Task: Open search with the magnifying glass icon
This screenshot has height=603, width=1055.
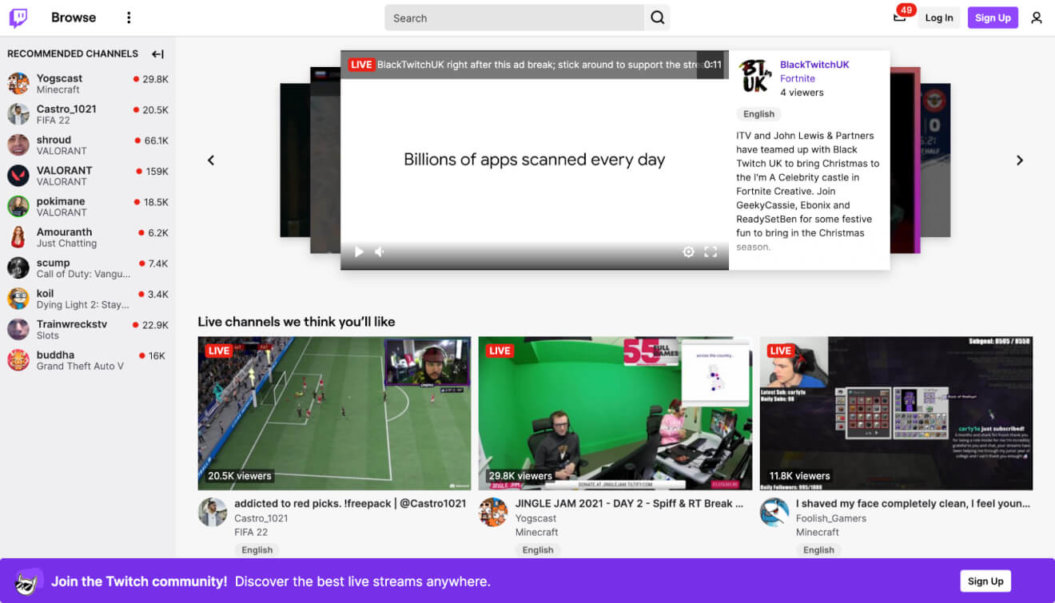Action: (655, 17)
